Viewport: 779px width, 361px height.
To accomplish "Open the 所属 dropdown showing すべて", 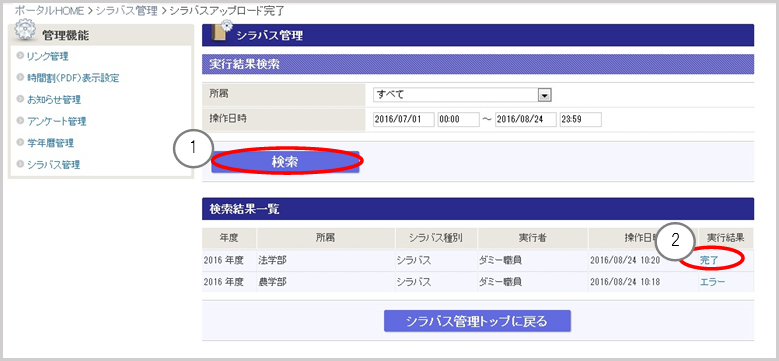I will pos(463,95).
